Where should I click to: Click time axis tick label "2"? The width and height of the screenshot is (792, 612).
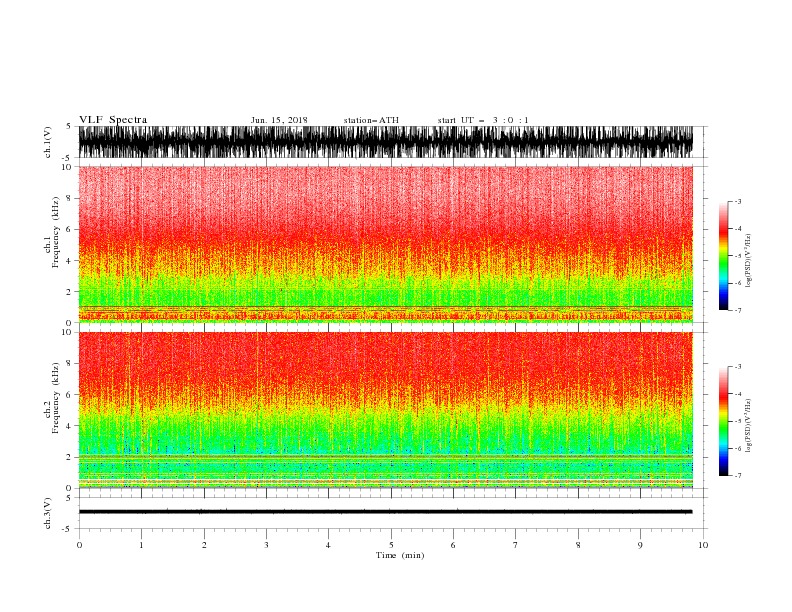[204, 545]
